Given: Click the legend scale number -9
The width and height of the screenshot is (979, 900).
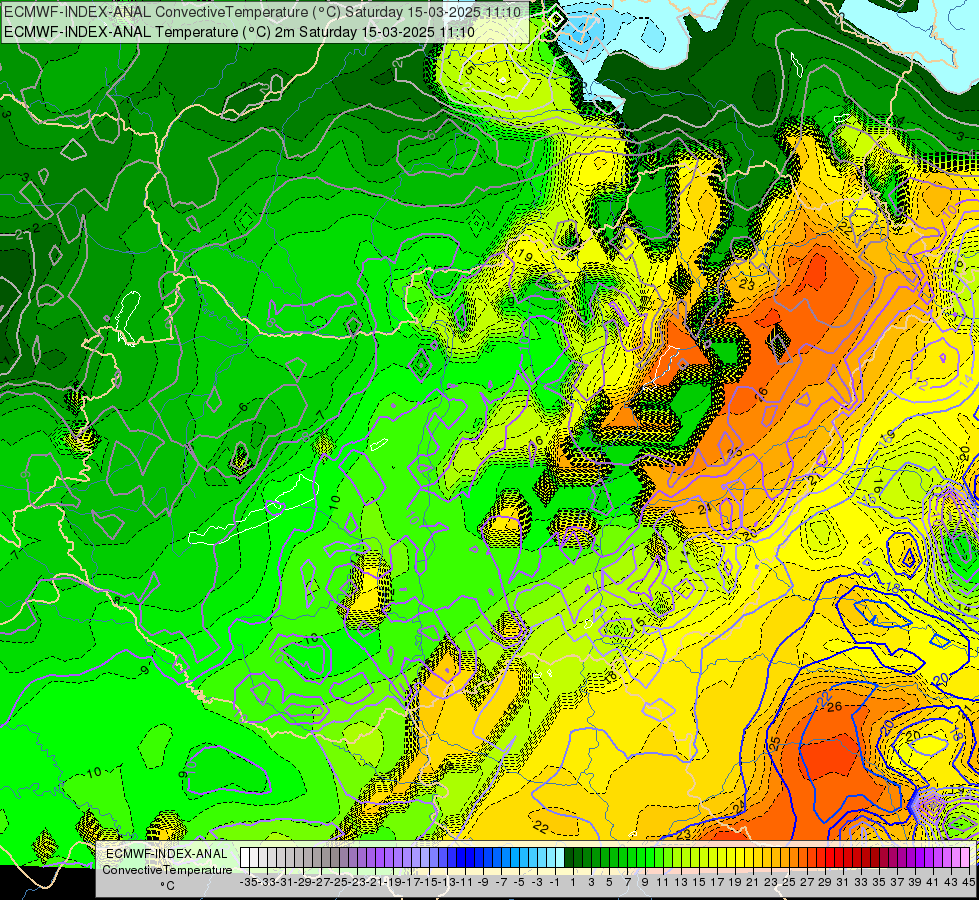Looking at the screenshot, I should (x=483, y=882).
